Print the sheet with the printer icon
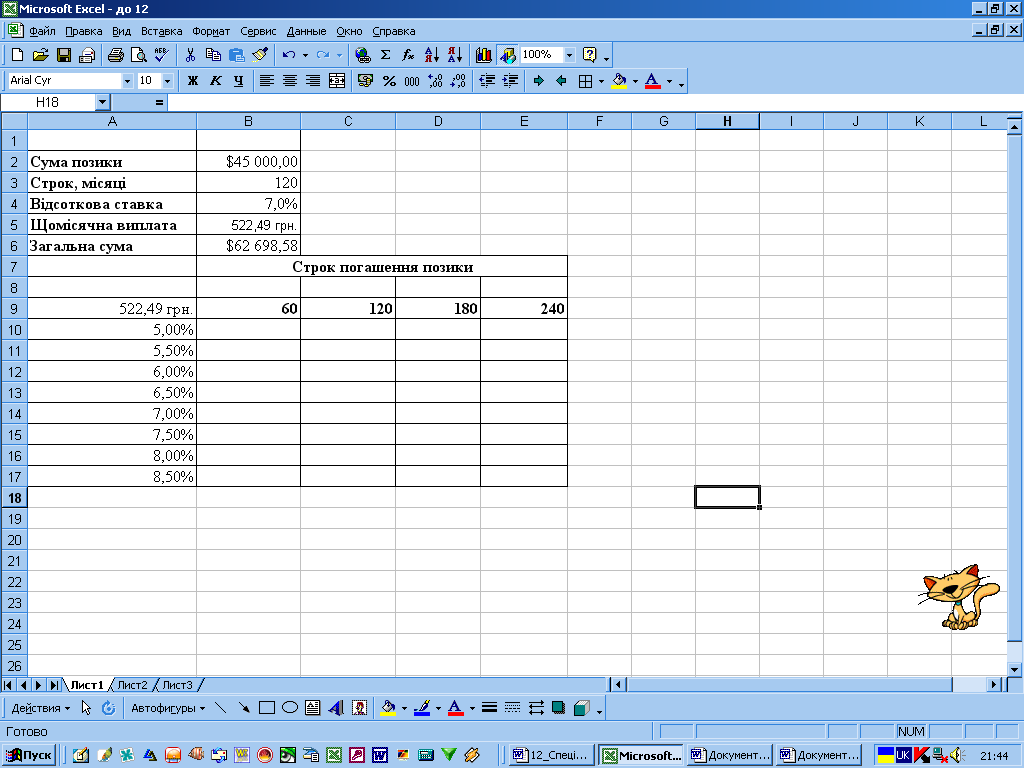The image size is (1024, 768). (x=116, y=55)
